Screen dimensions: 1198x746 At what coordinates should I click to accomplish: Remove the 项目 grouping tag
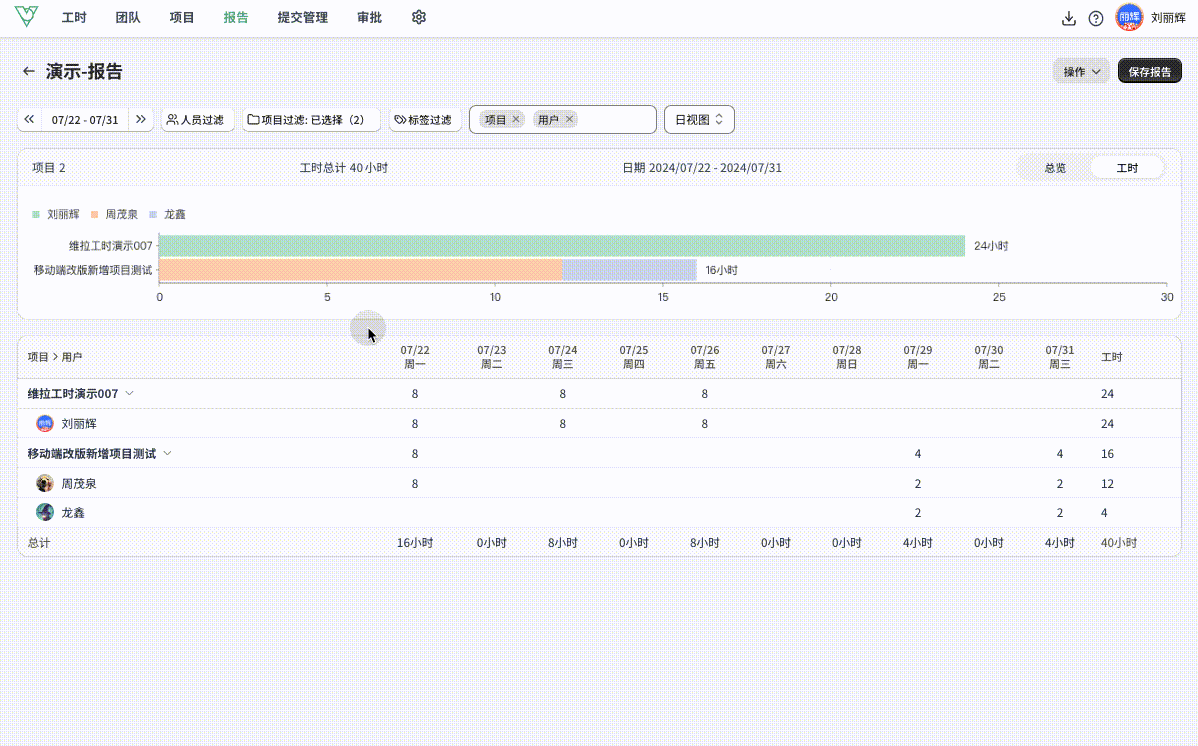pyautogui.click(x=516, y=119)
